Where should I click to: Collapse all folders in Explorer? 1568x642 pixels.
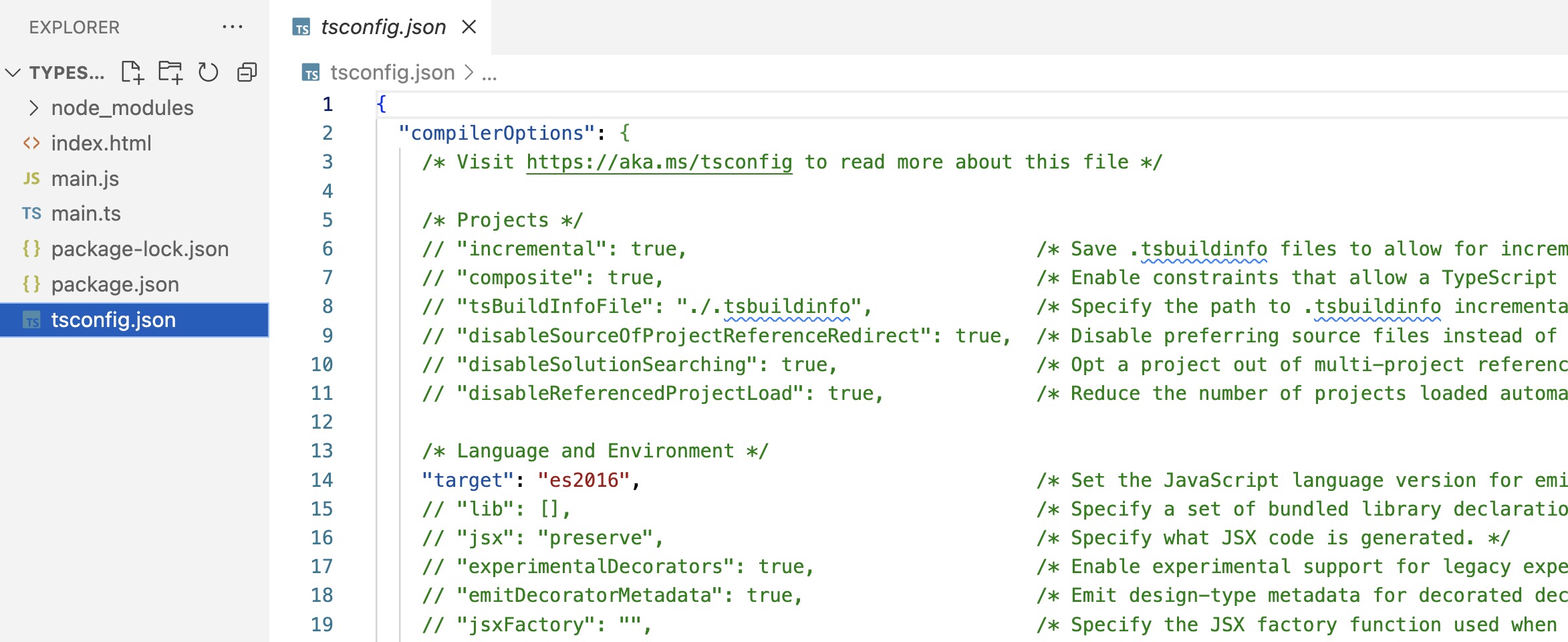click(x=247, y=72)
